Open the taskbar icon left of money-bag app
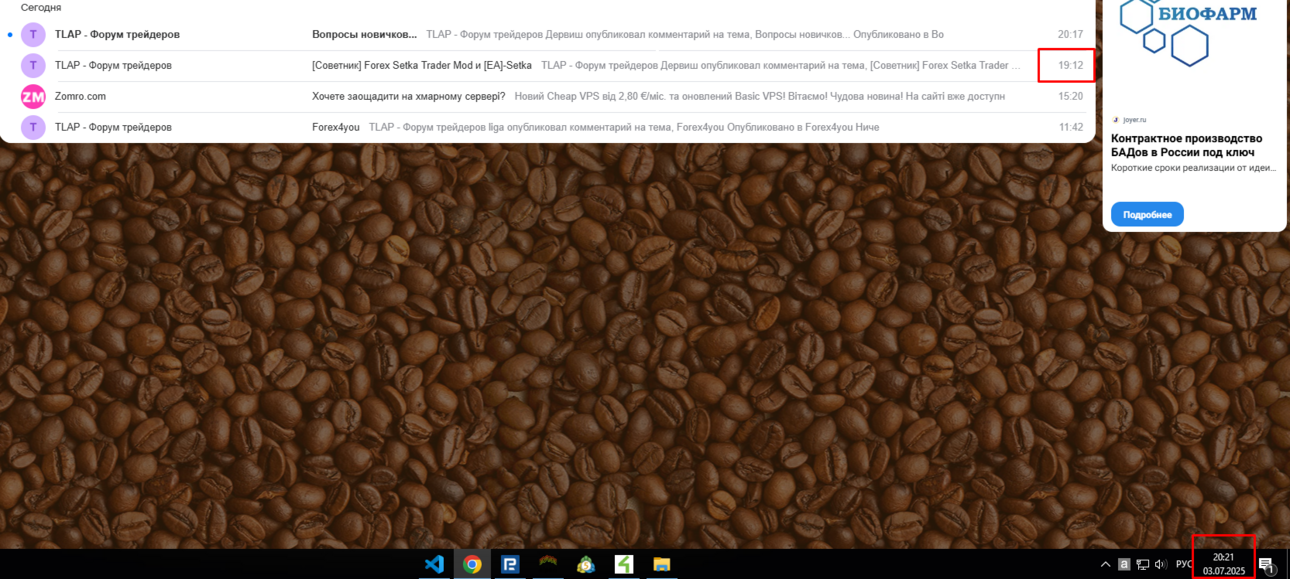Viewport: 1290px width, 579px height. (548, 564)
